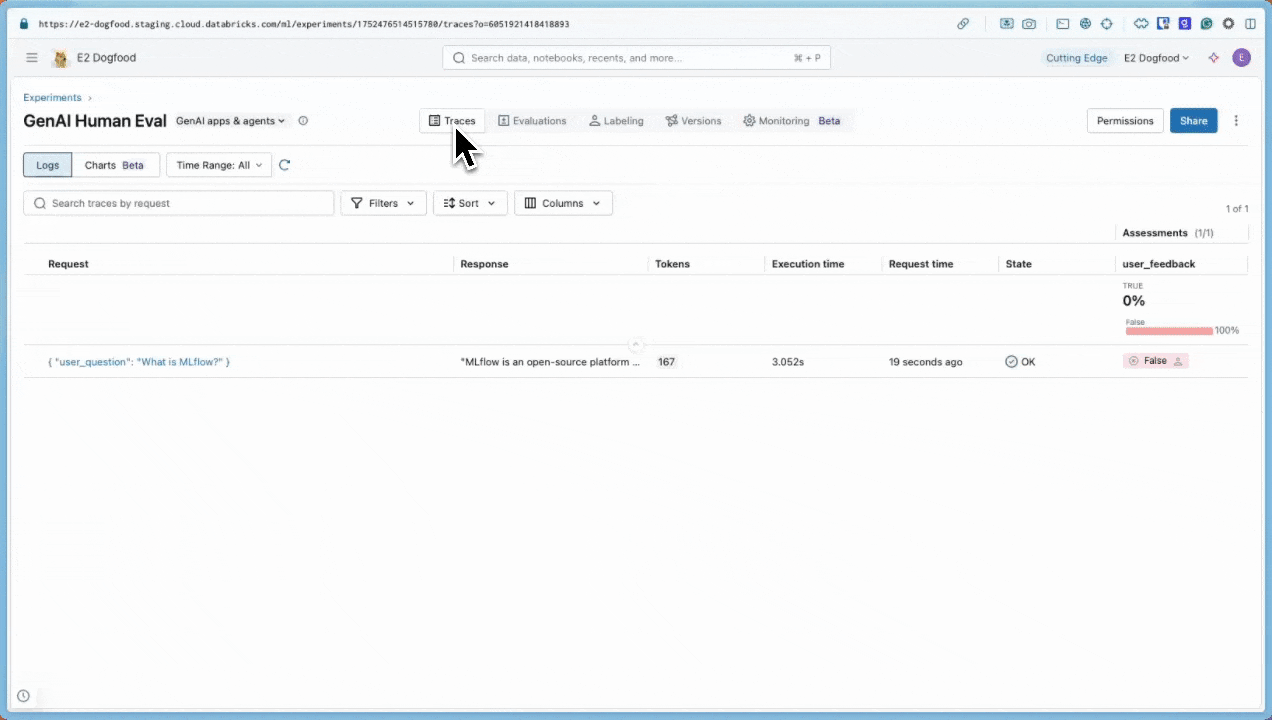Open browser extensions puzzle icon
Screen dimensions: 1272x720
[1141, 24]
